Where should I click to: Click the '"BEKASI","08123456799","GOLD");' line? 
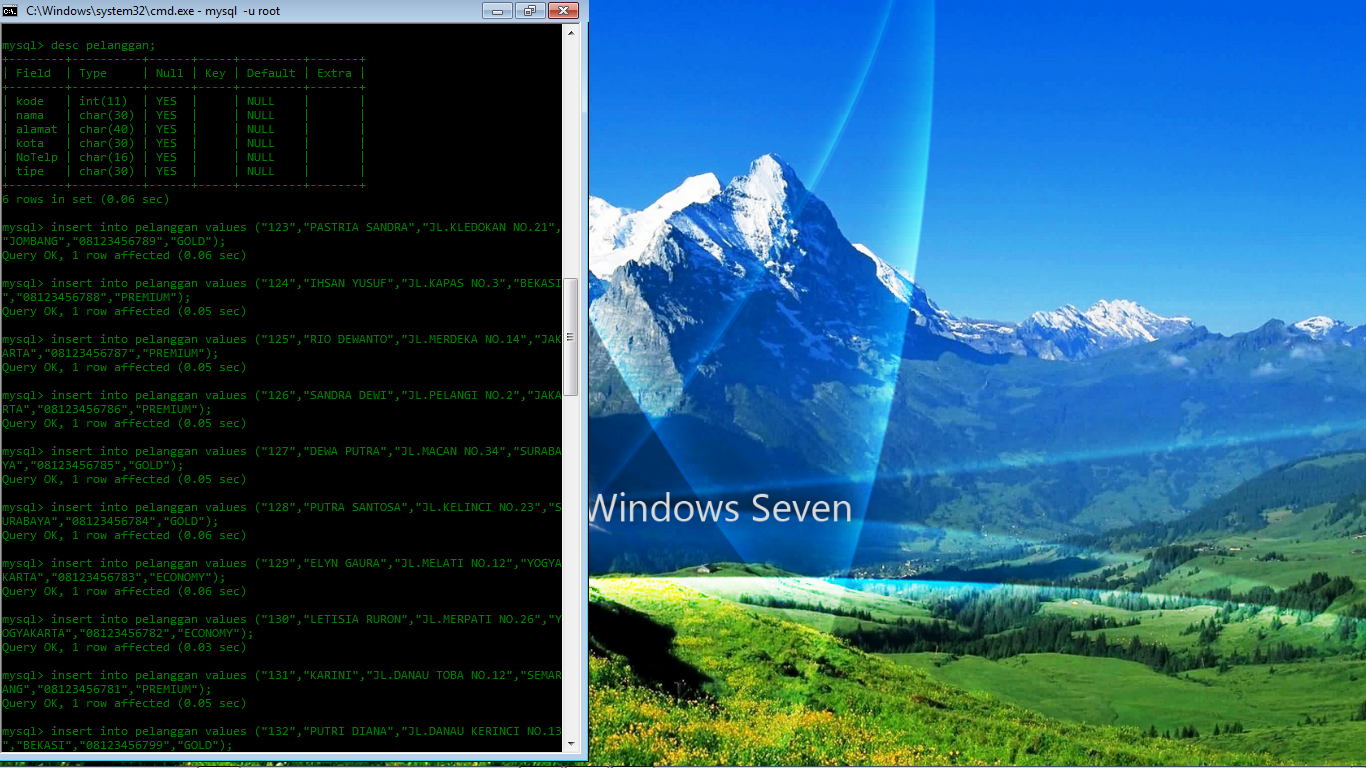point(117,745)
